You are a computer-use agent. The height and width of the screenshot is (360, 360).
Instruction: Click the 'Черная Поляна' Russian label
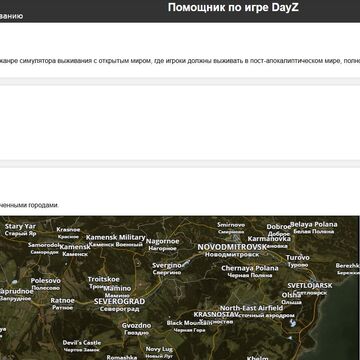point(250,275)
